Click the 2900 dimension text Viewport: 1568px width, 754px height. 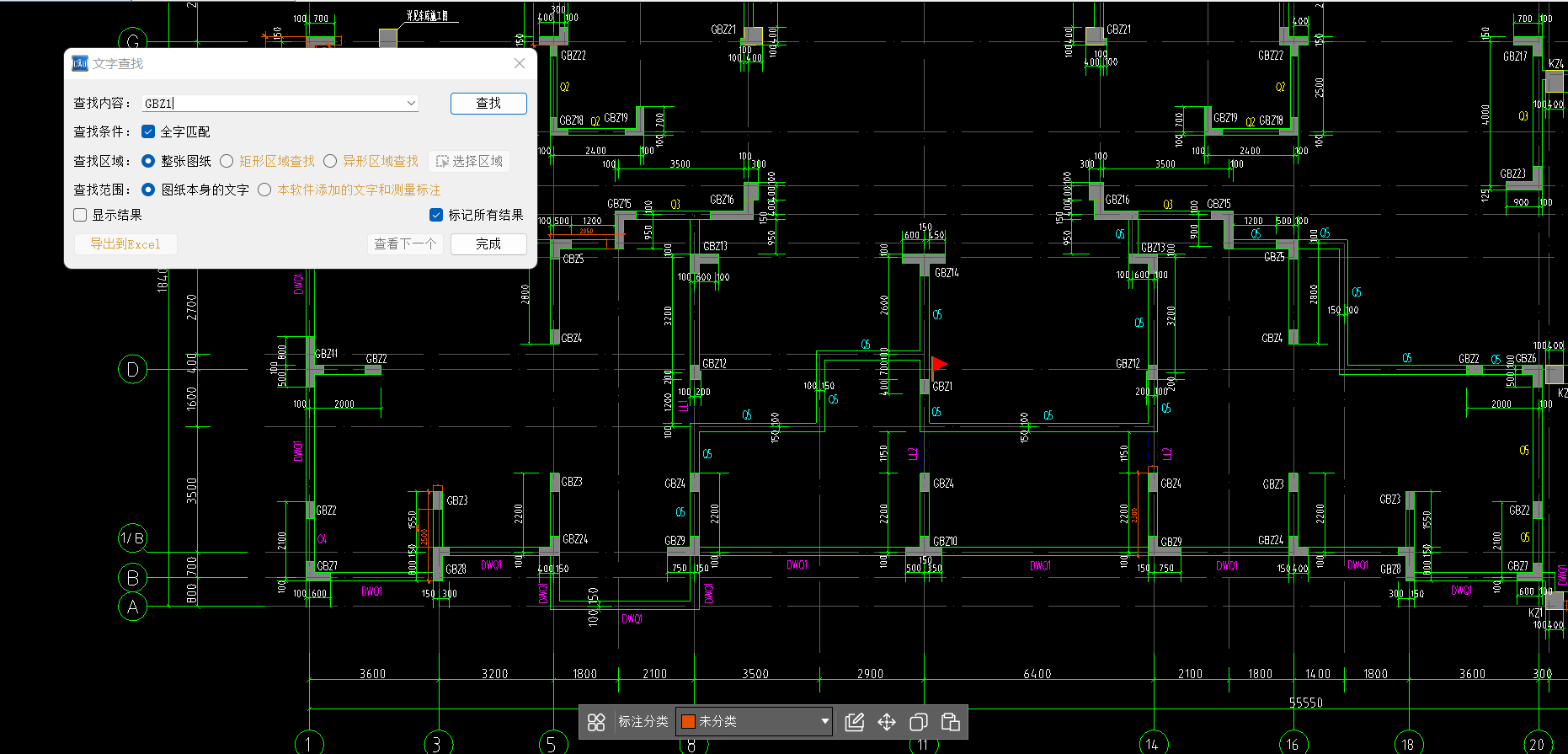[x=871, y=674]
